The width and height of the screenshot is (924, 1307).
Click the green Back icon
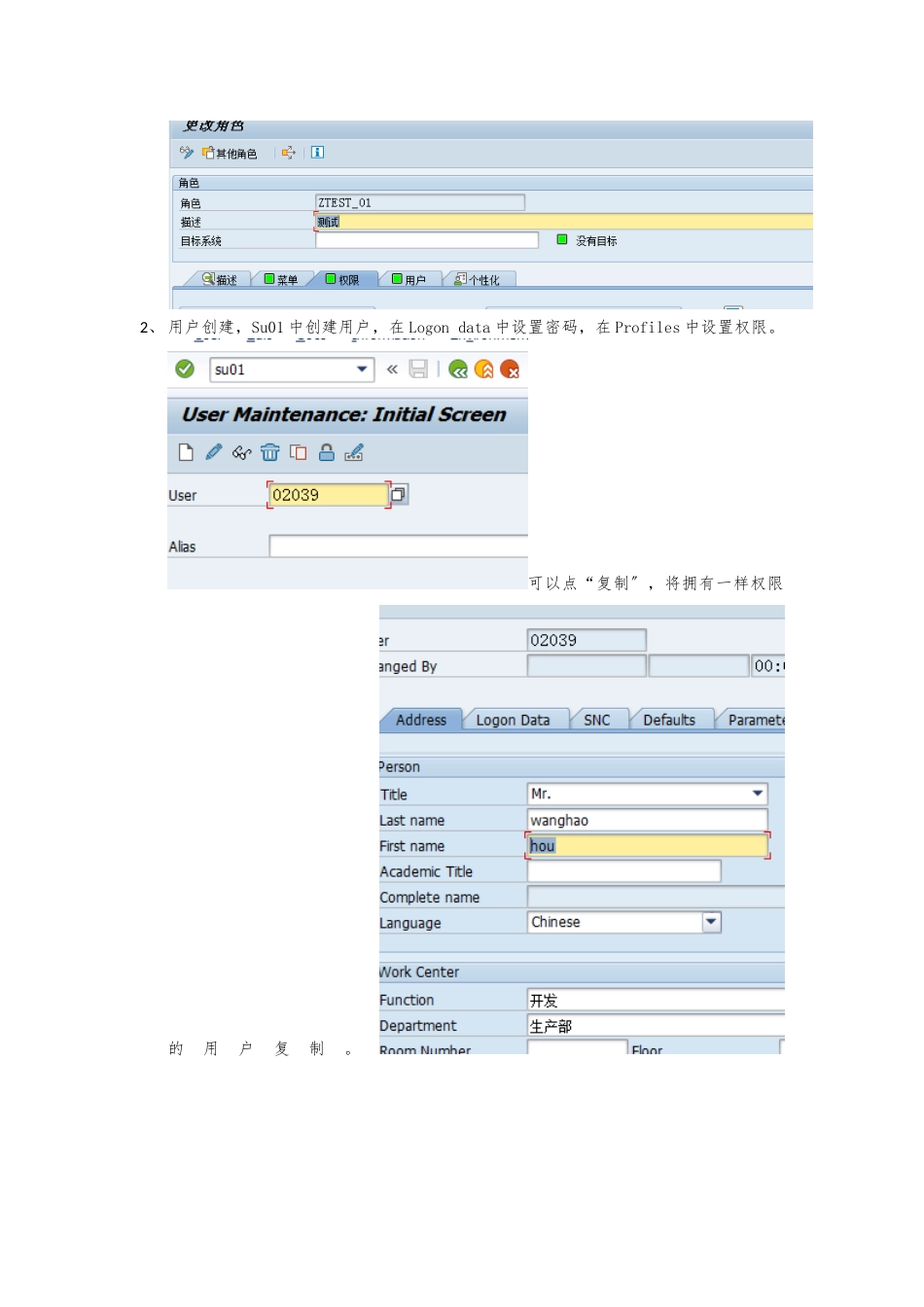pos(458,370)
